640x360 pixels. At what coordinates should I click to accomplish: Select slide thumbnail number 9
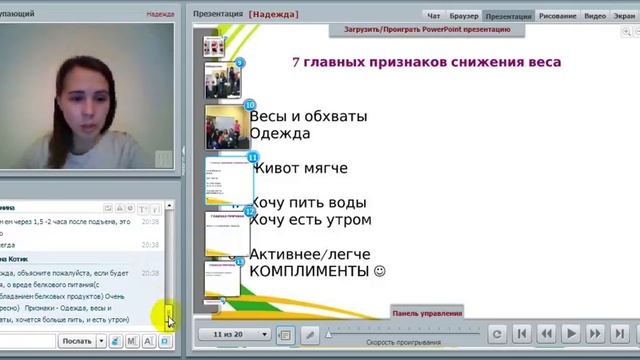(223, 80)
